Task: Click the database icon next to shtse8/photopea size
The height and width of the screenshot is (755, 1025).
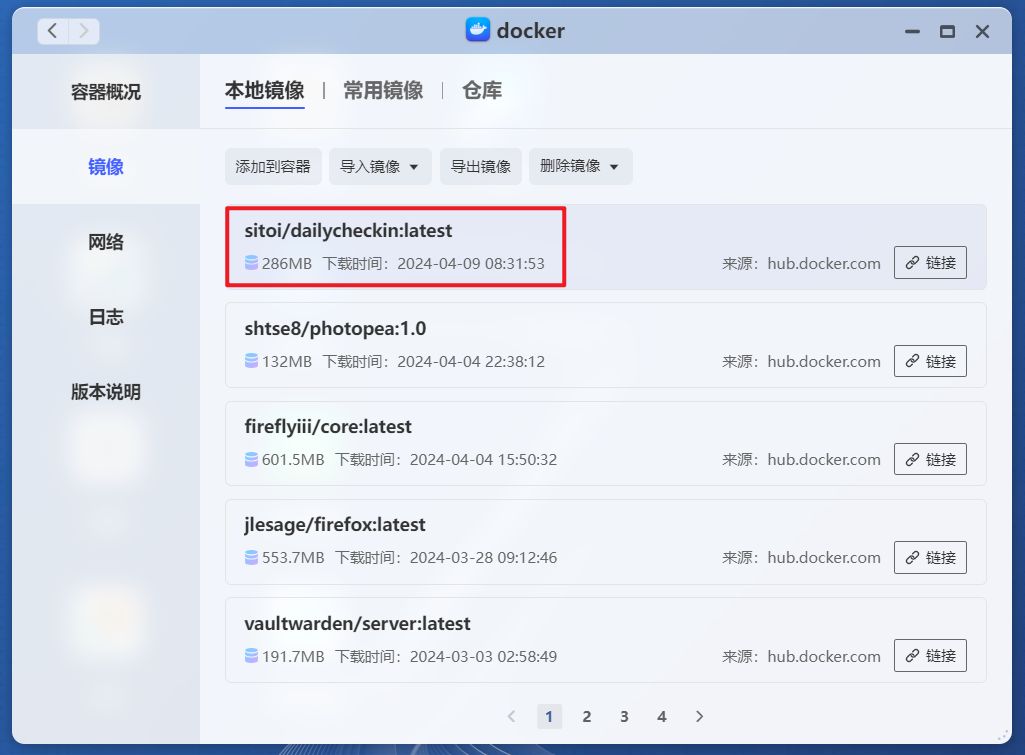Action: pyautogui.click(x=251, y=362)
